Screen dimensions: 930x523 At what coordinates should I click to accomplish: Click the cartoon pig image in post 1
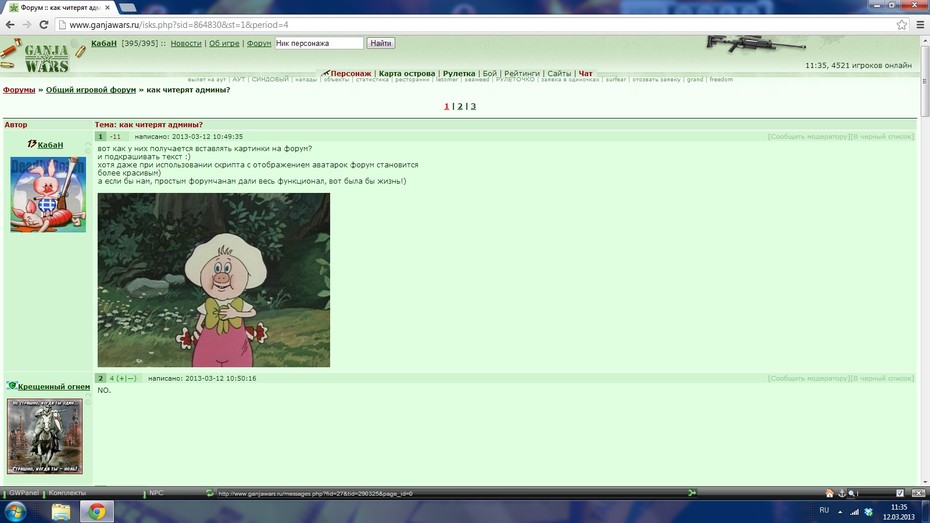pos(214,280)
